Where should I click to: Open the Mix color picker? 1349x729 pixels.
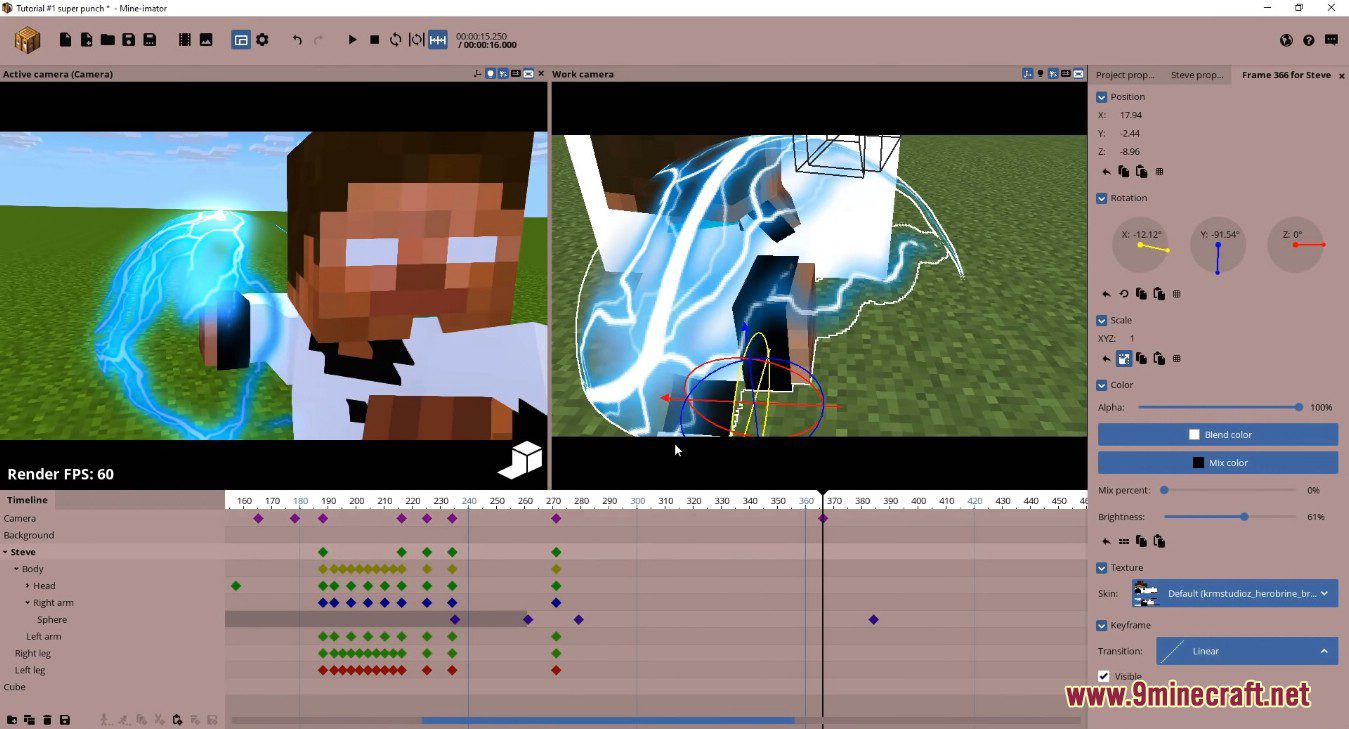[1218, 463]
